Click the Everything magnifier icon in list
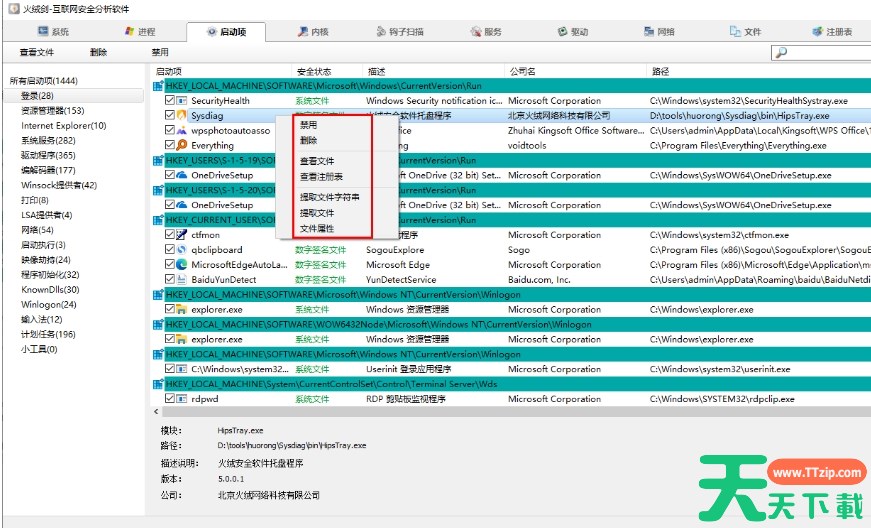The height and width of the screenshot is (528, 871). pos(182,146)
